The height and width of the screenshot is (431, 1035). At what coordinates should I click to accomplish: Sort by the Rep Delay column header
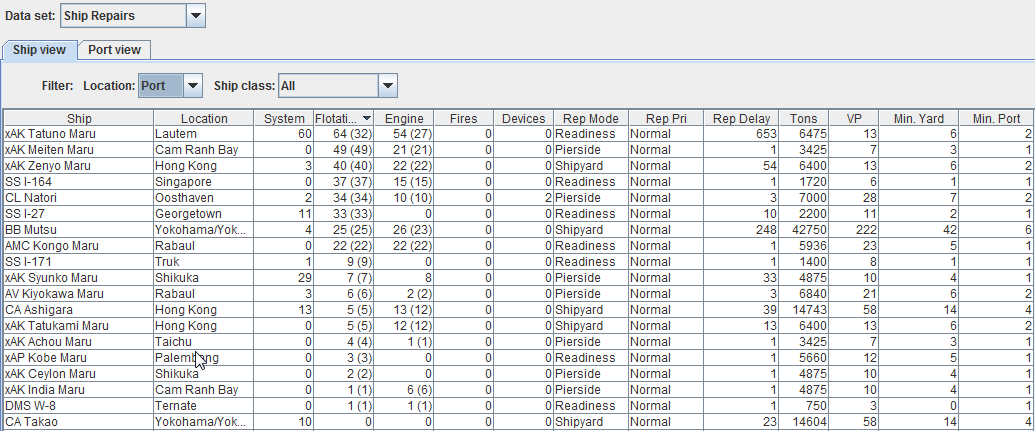[x=741, y=118]
